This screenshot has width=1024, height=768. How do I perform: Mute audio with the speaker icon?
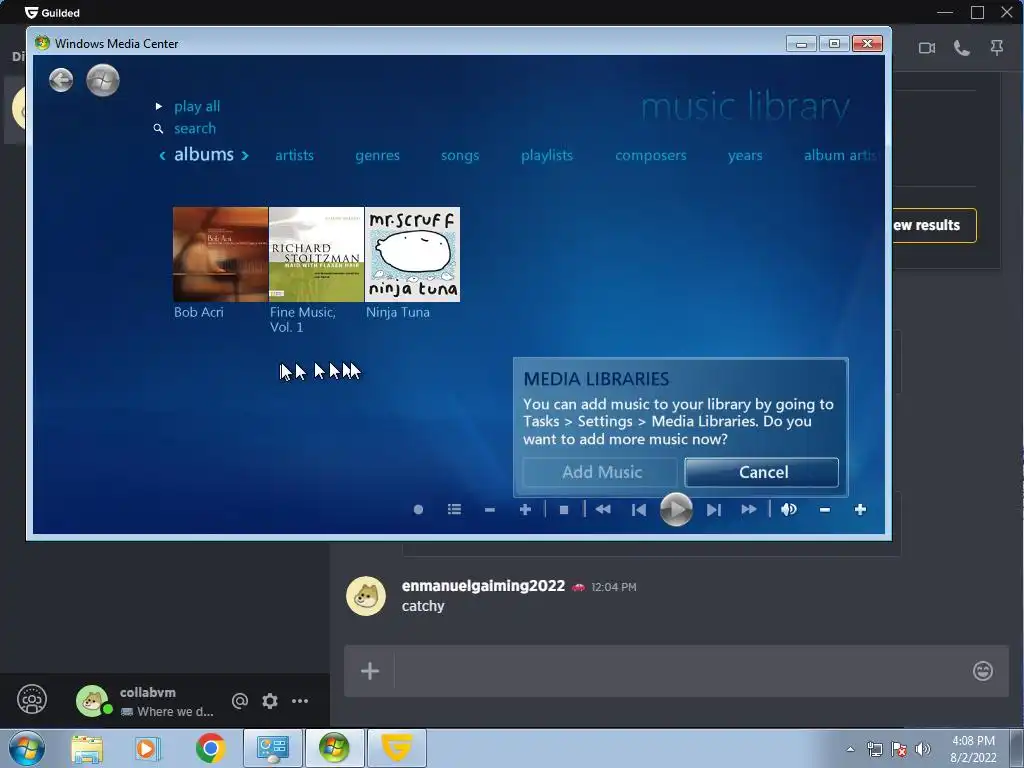pos(789,509)
